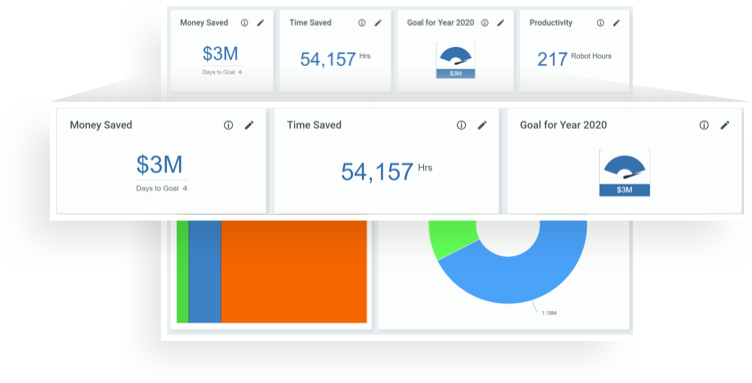Screen dimensions: 752x383
Task: Edit the large Money Saved card via pencil icon
Action: click(x=249, y=125)
